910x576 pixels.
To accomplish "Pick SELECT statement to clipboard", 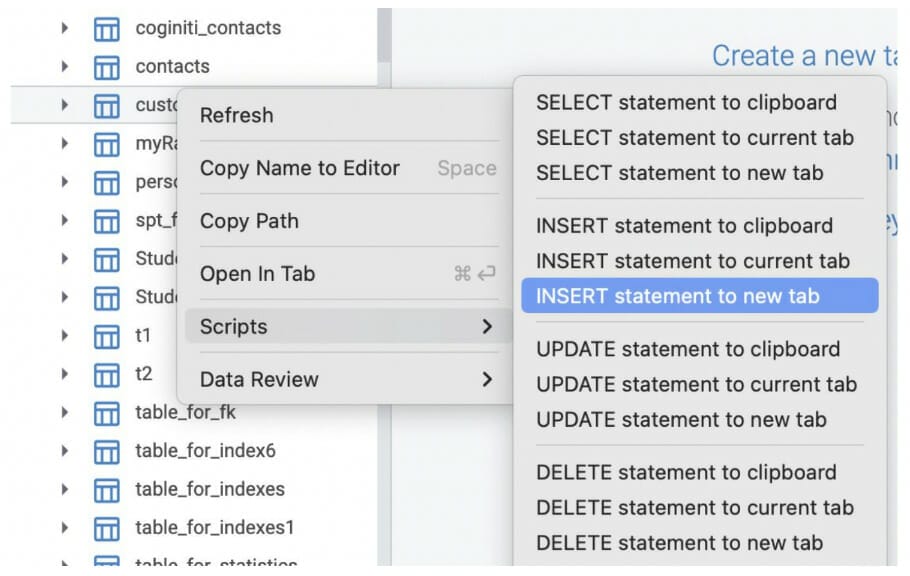I will tap(686, 102).
